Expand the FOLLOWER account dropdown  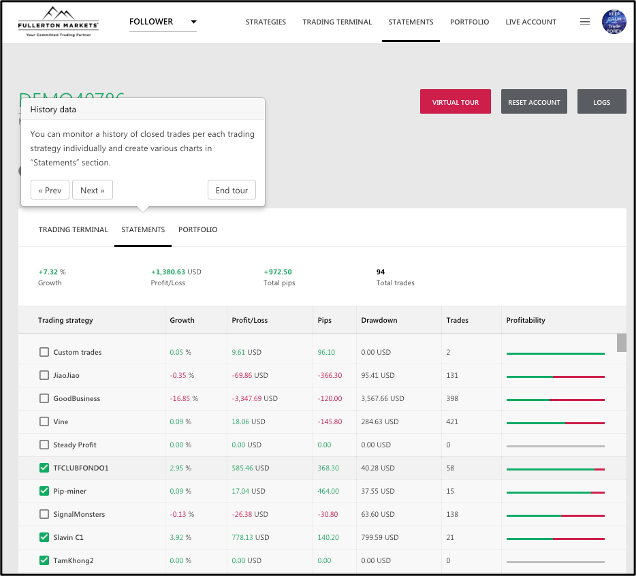[163, 22]
